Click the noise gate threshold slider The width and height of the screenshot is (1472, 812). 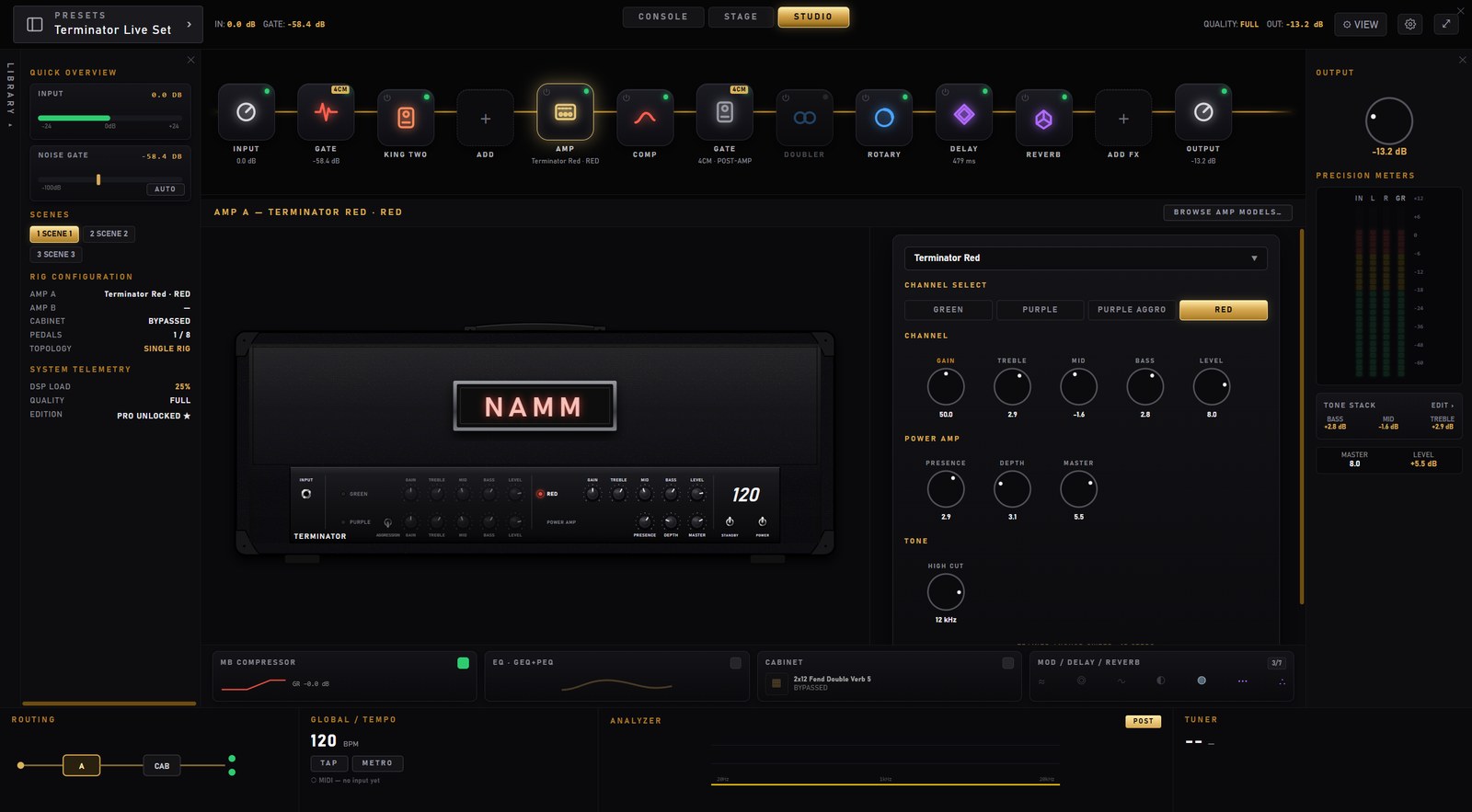[110, 179]
